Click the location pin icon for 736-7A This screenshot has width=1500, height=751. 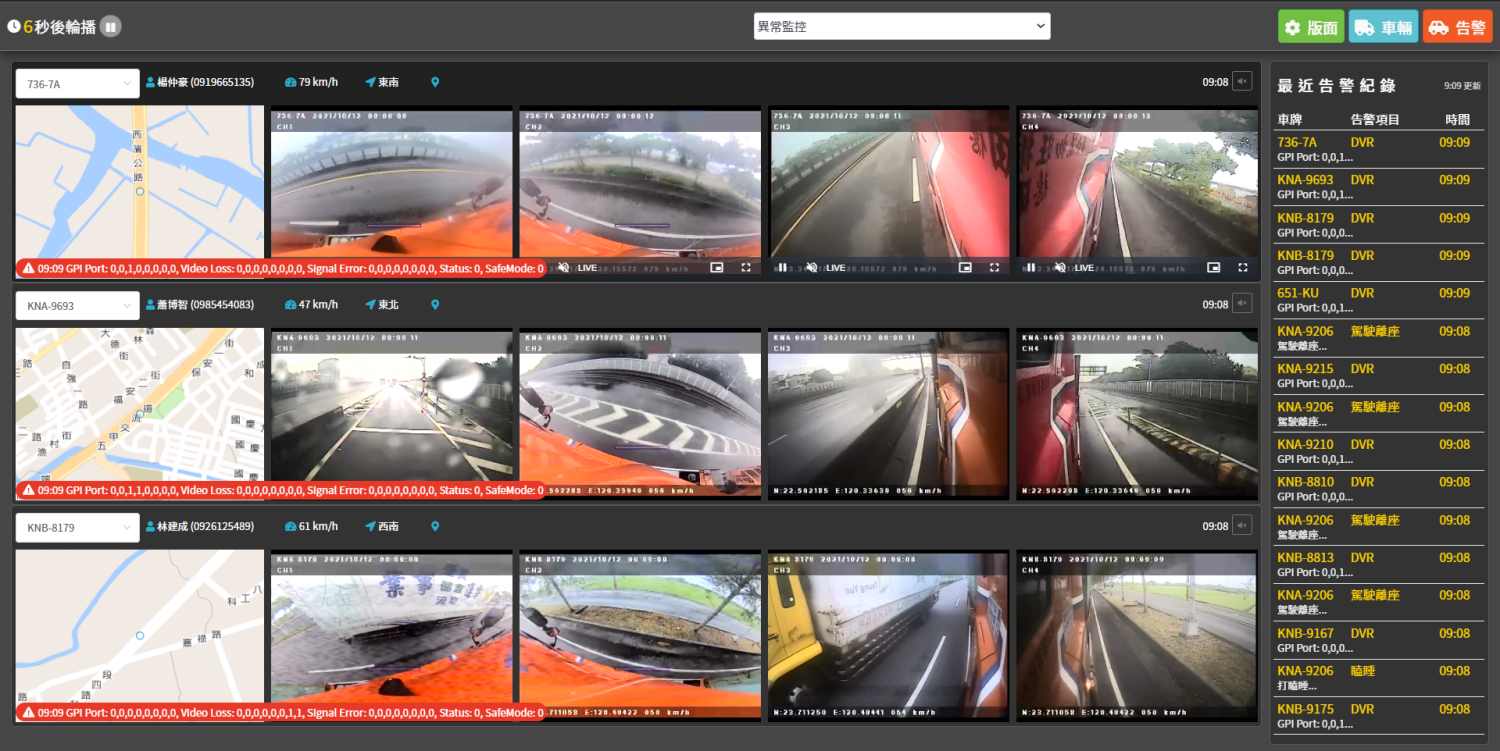[435, 82]
